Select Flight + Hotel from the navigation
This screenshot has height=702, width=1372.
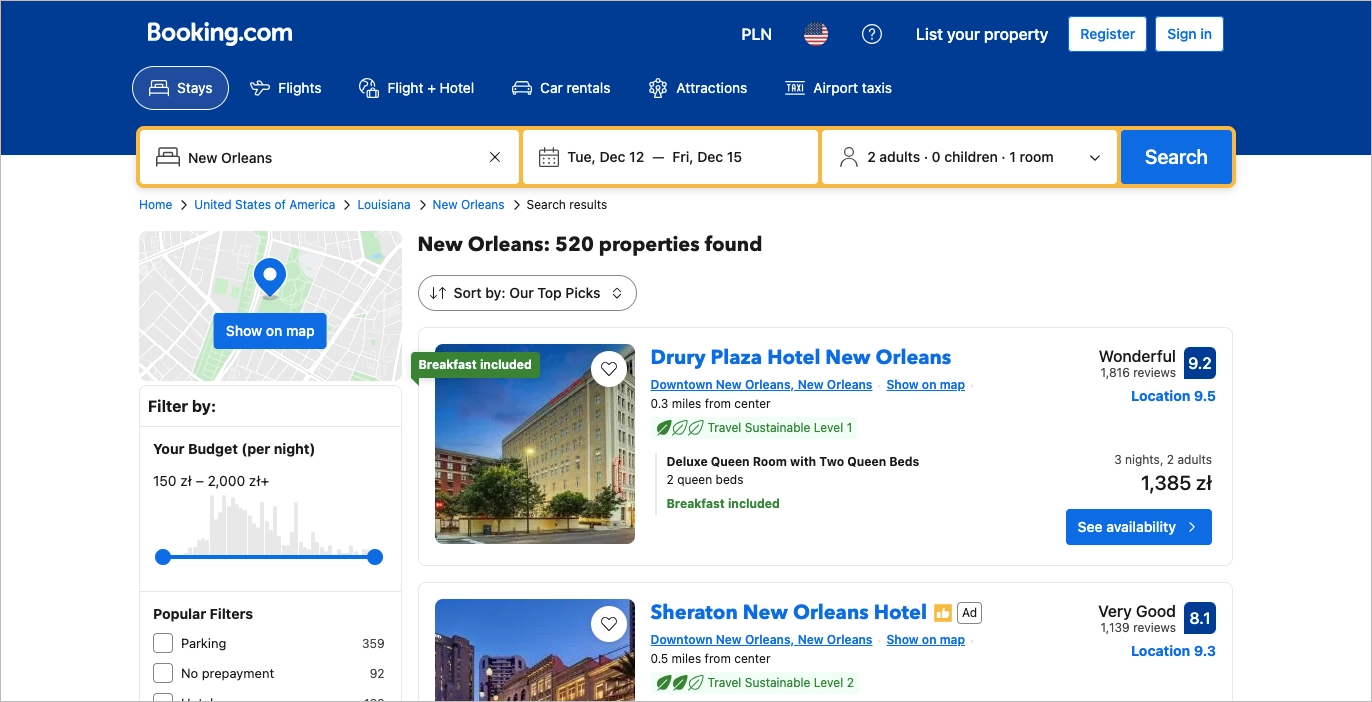point(416,87)
